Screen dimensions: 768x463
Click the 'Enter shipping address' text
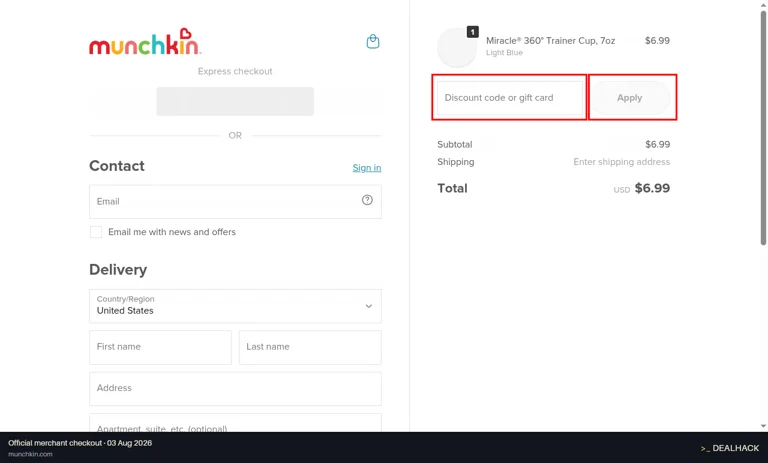622,162
